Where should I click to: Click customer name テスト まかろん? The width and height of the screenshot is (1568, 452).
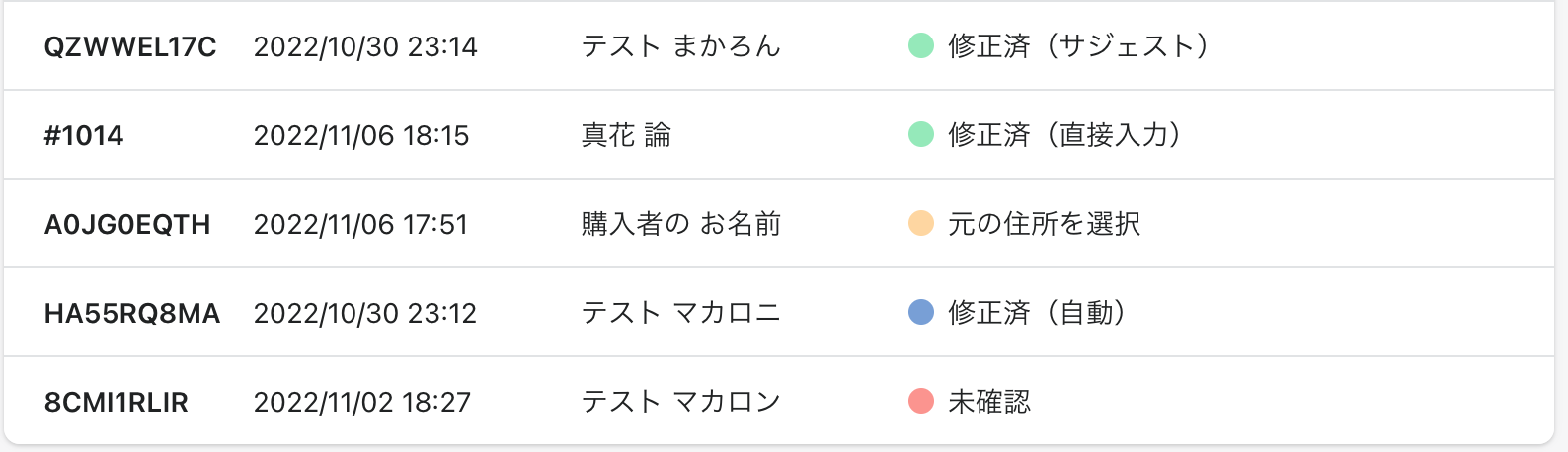(680, 46)
